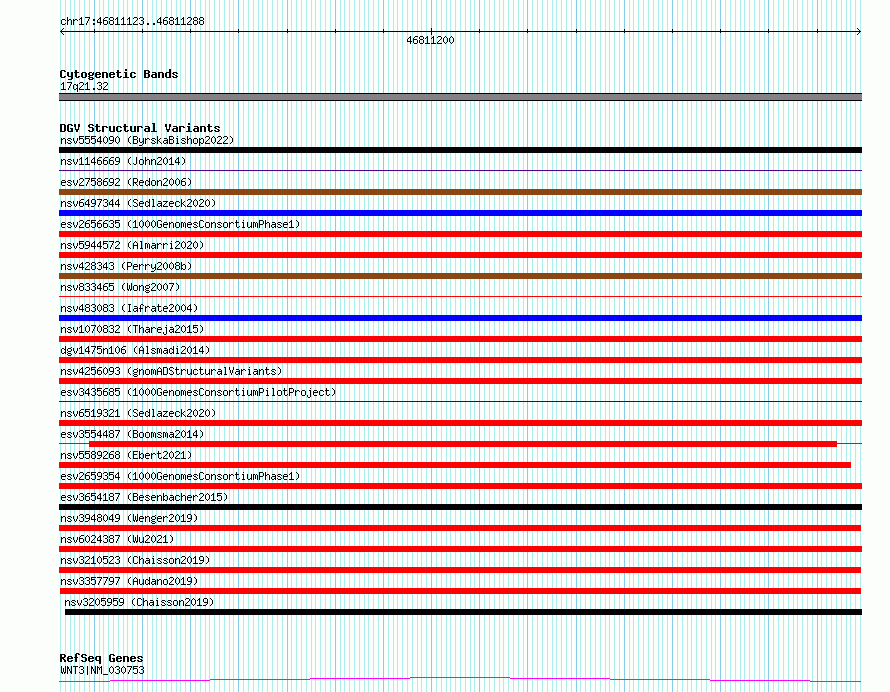This screenshot has width=890, height=692.
Task: Click the 46811200 ruler position label
Action: click(430, 40)
